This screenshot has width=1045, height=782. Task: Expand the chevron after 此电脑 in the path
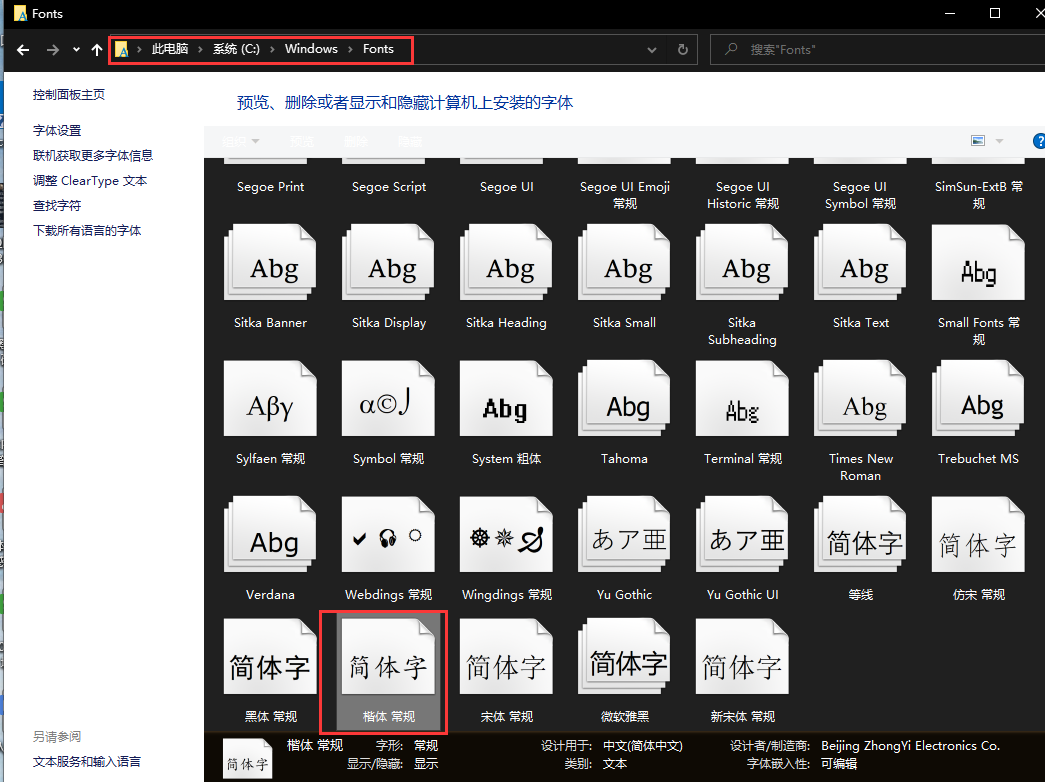(x=200, y=49)
